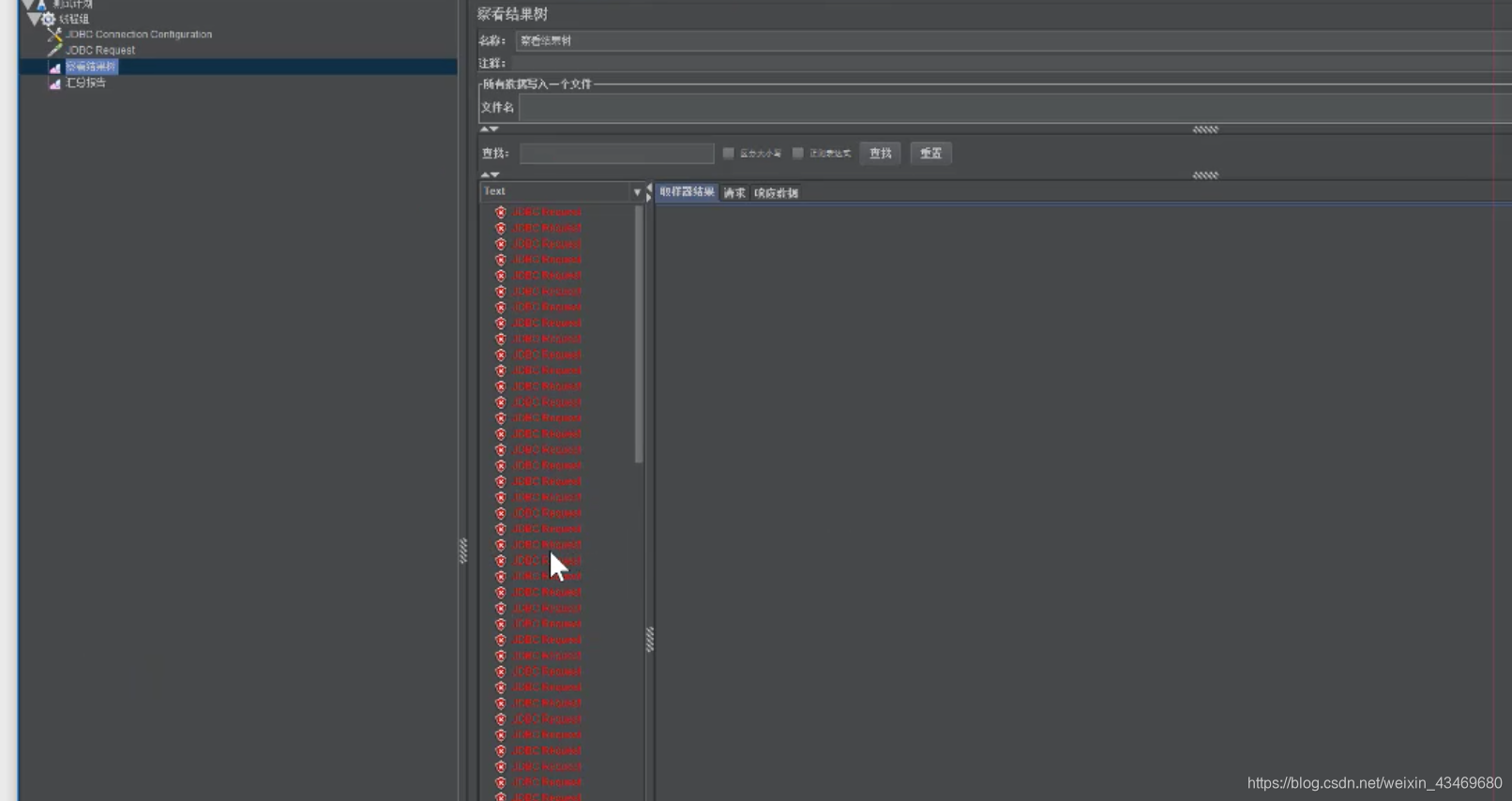Switch to the 响应数据 tab
This screenshot has height=801, width=1512.
point(776,193)
